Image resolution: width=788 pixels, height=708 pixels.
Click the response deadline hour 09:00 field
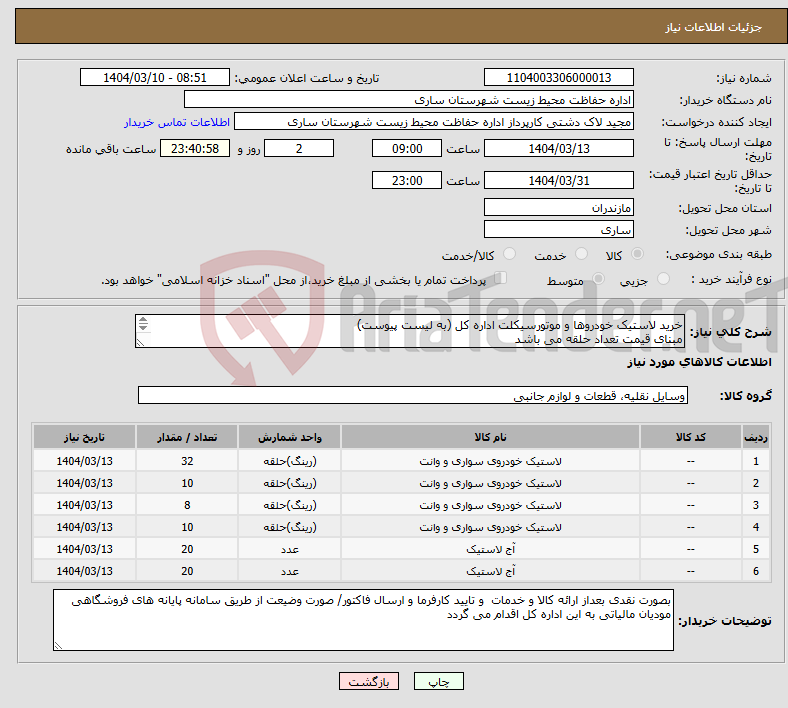407,148
